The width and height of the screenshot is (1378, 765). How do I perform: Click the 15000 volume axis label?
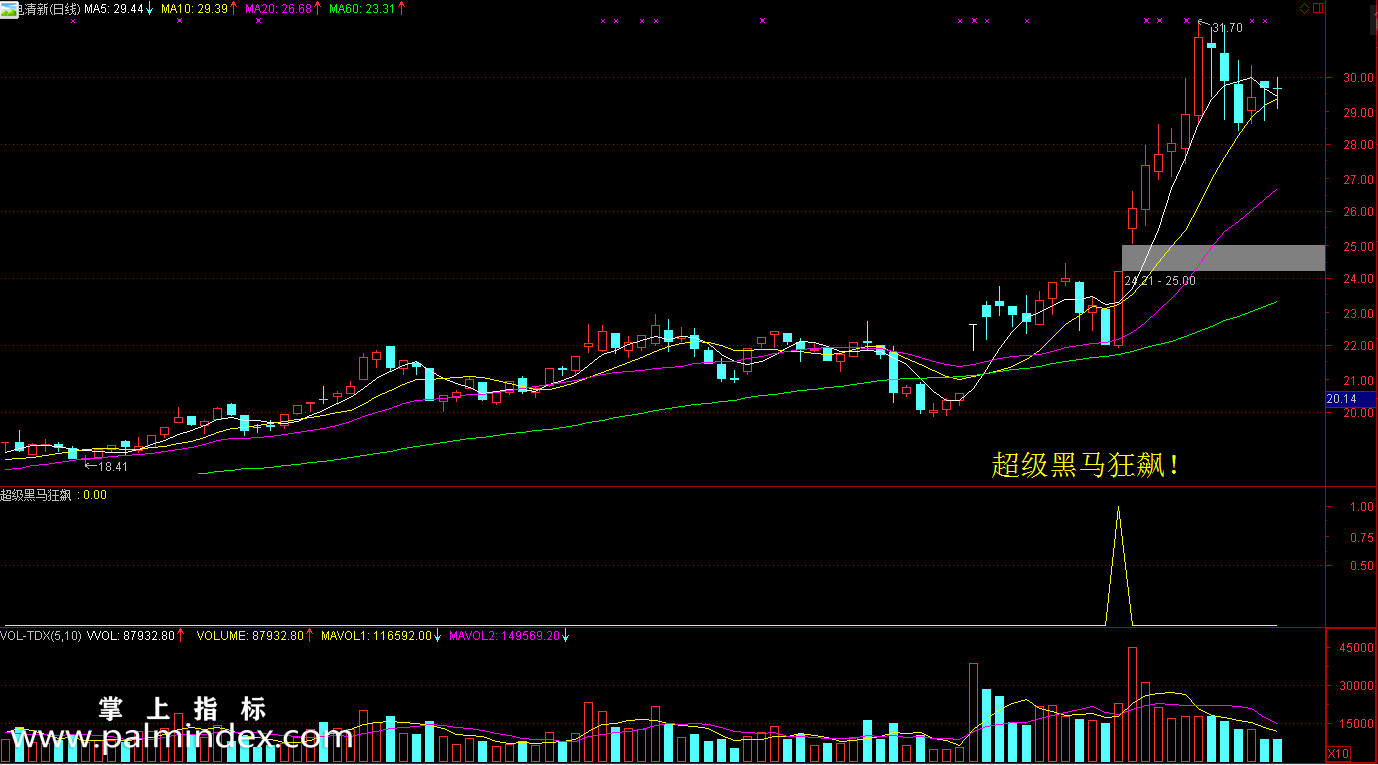click(x=1357, y=724)
